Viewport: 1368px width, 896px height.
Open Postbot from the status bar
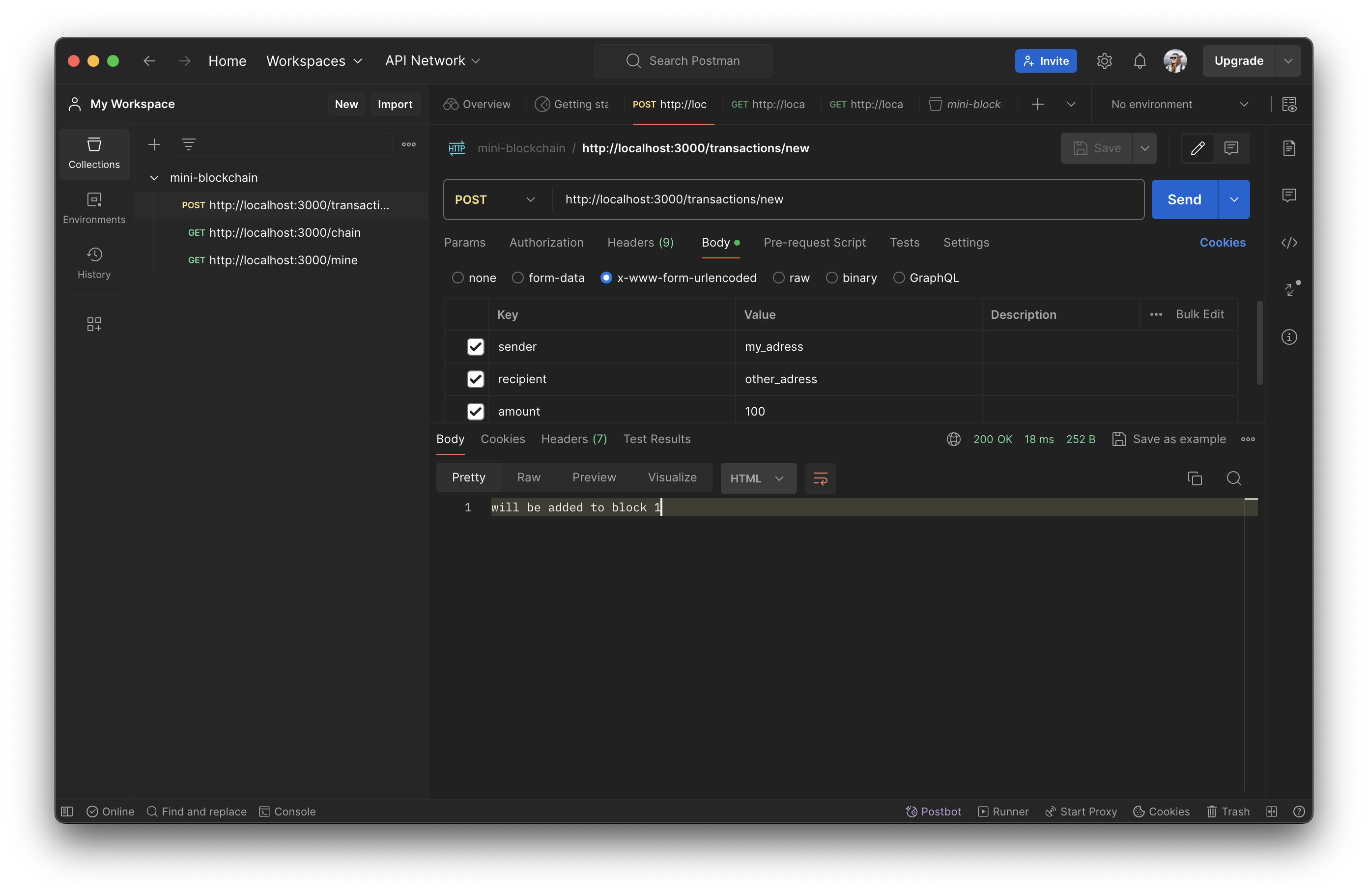click(x=934, y=811)
